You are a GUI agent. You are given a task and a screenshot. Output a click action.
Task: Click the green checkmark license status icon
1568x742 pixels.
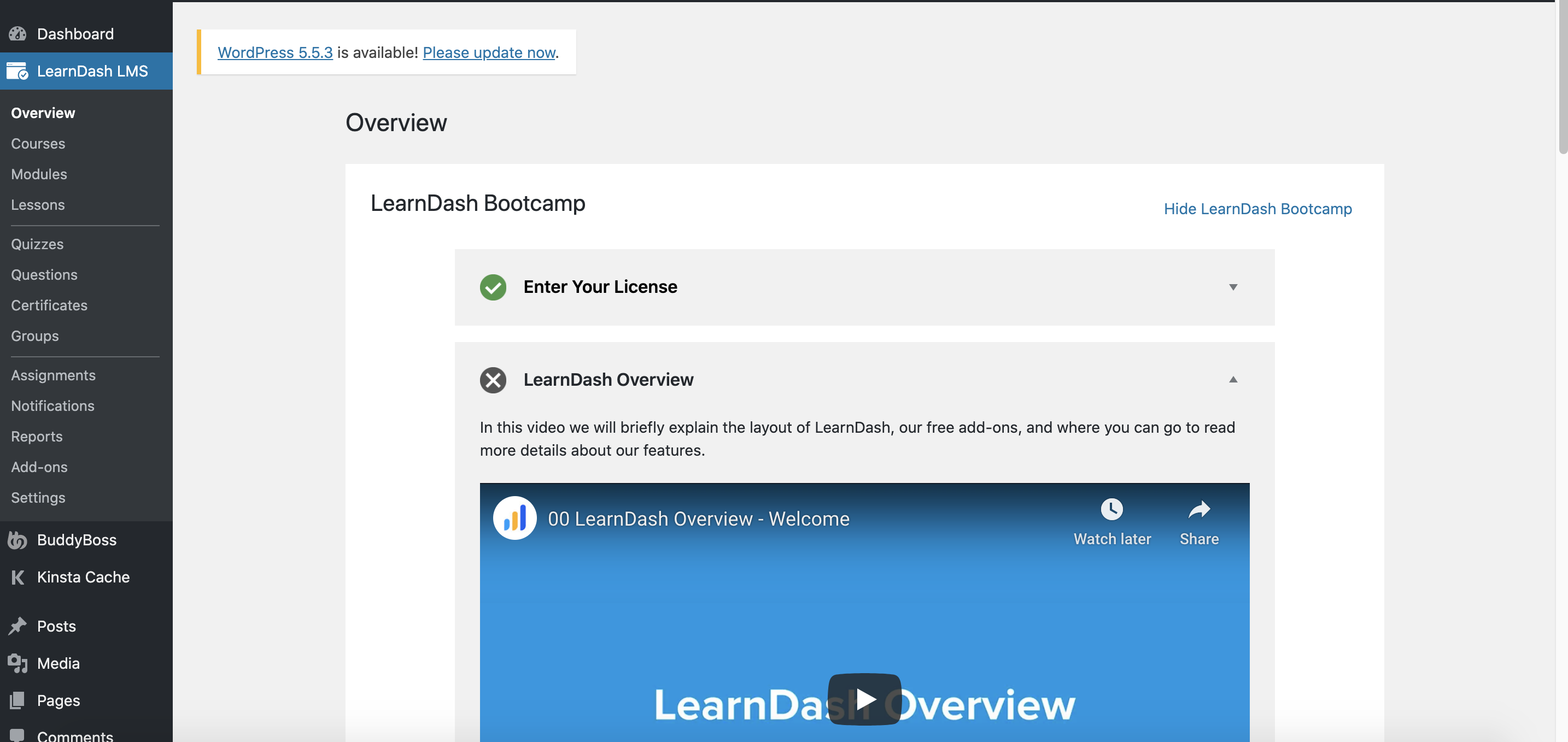[x=493, y=287]
